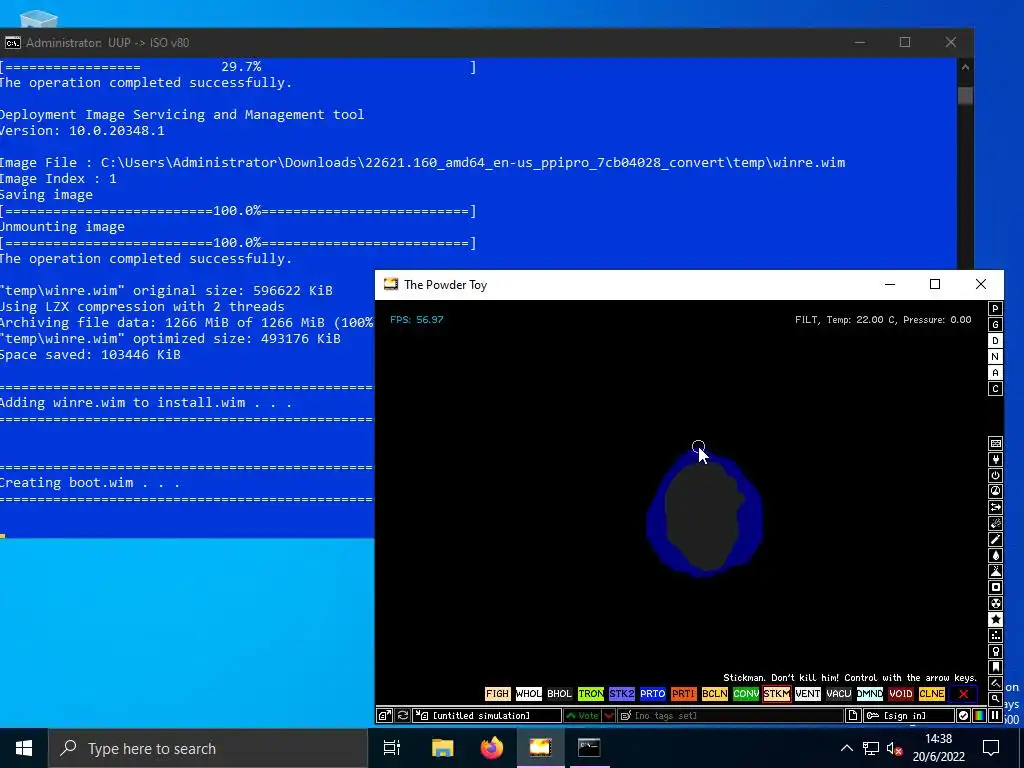Show hidden system tray icons chevron
Viewport: 1024px width, 768px height.
(x=846, y=748)
